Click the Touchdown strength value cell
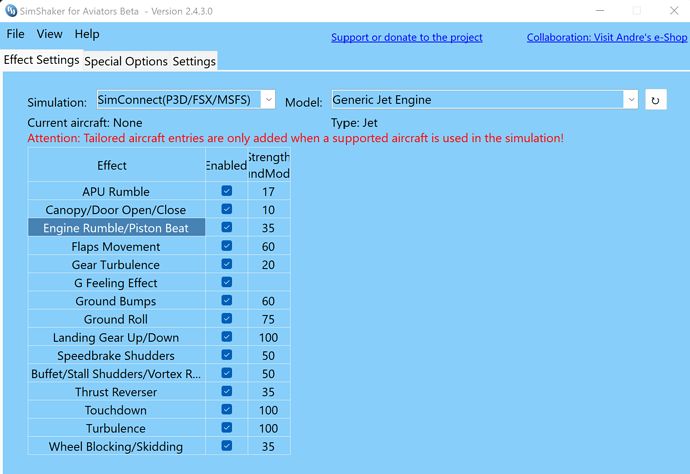Screen dimensions: 690x474 coord(268,410)
